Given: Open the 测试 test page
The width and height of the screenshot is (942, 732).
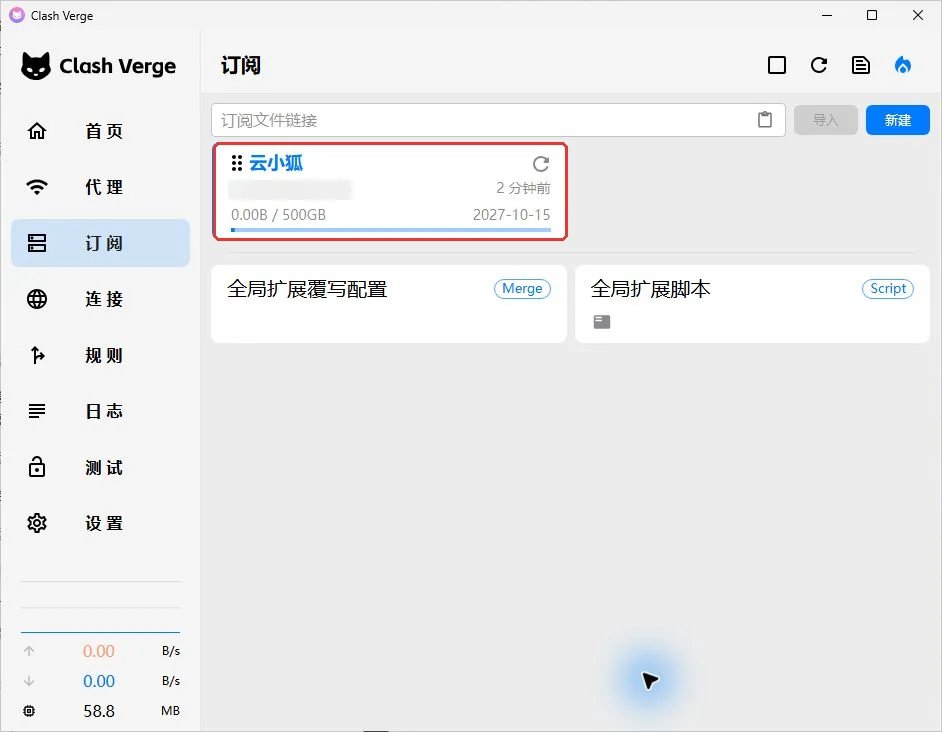Looking at the screenshot, I should click(x=100, y=467).
